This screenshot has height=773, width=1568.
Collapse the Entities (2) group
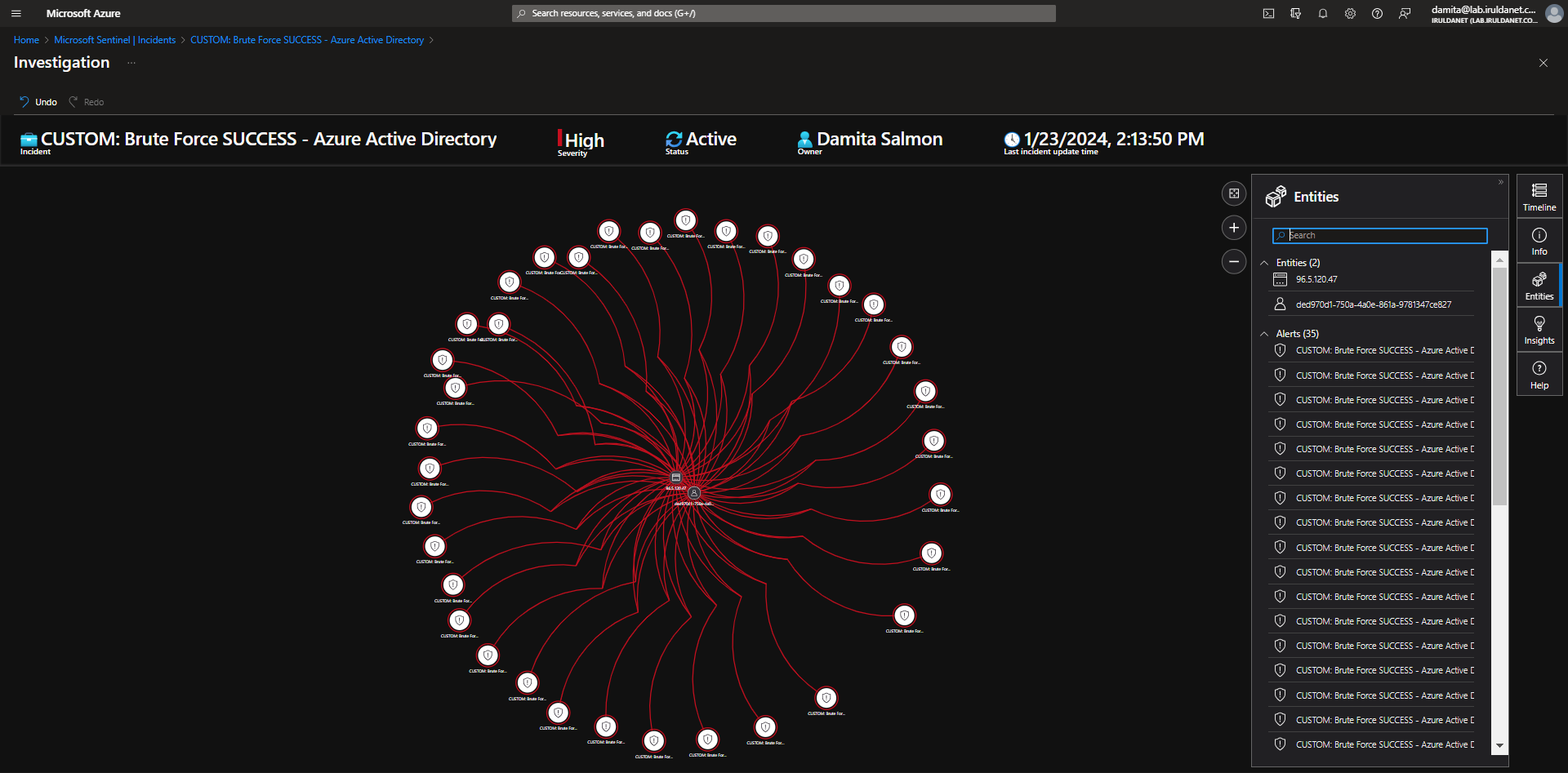[1265, 263]
